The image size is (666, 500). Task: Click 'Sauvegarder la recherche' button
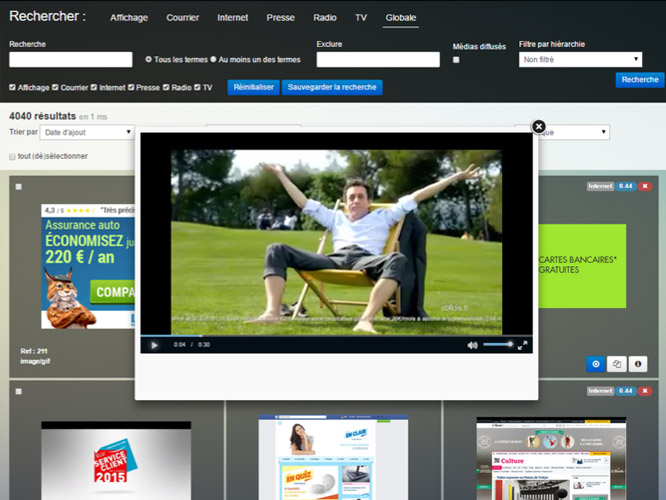point(332,87)
